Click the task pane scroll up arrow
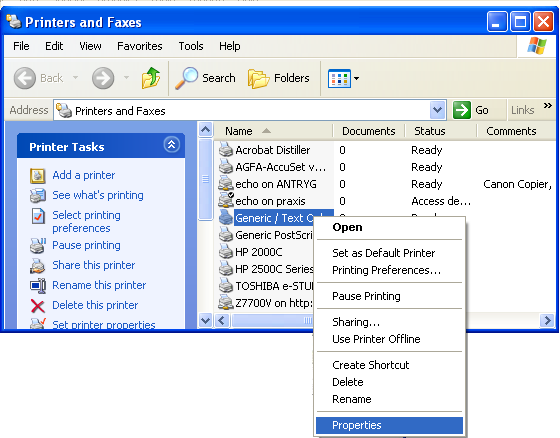 click(205, 129)
